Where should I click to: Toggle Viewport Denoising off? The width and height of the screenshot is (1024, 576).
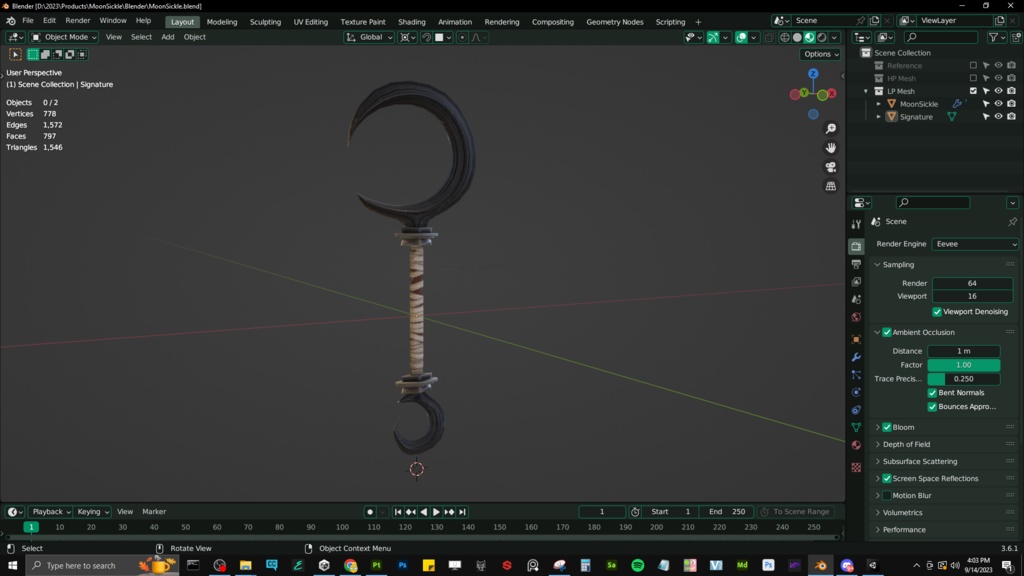(x=936, y=311)
